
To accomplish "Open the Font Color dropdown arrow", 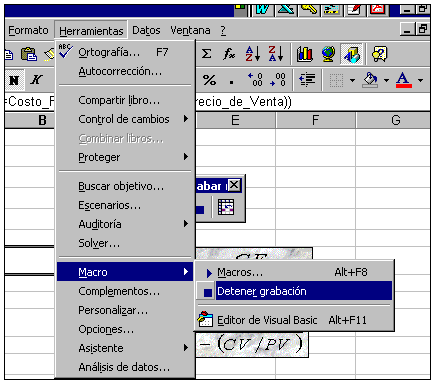I will pyautogui.click(x=421, y=80).
